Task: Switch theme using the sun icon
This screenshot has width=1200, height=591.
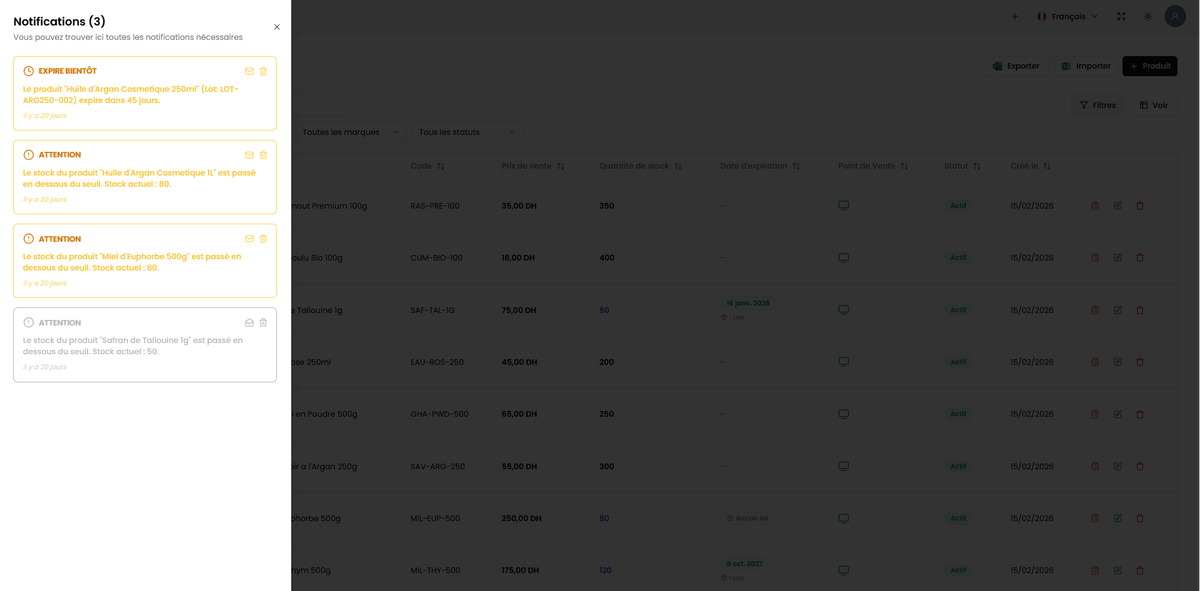Action: point(1148,16)
